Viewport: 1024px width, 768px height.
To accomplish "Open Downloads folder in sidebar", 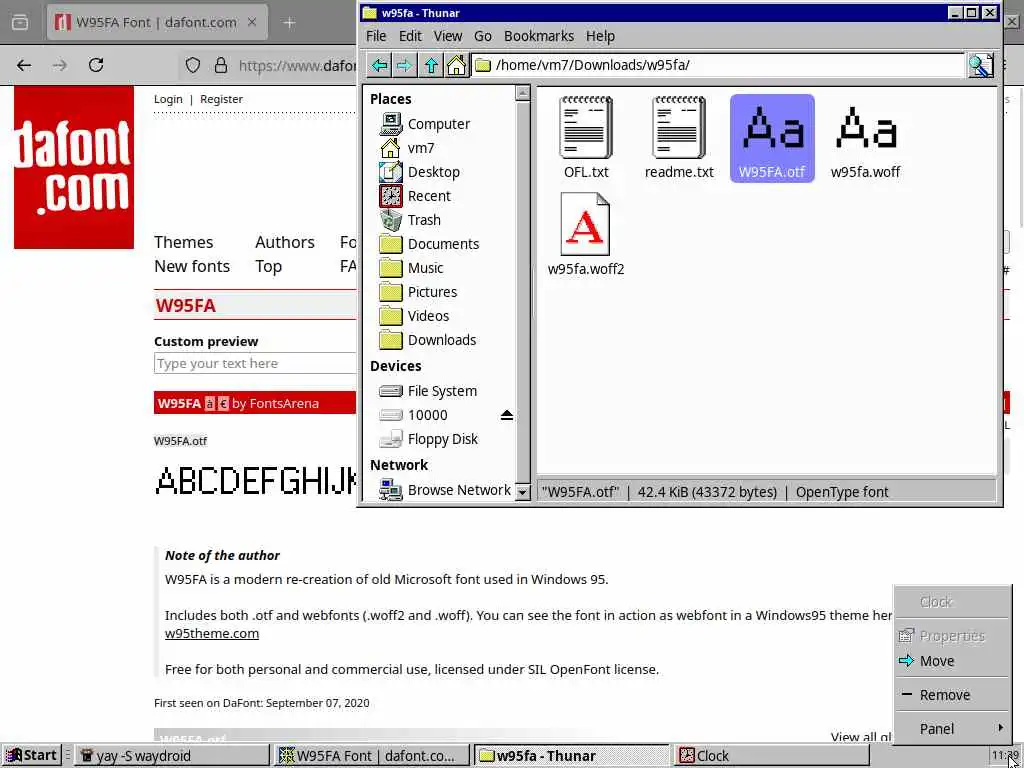I will (x=428, y=340).
